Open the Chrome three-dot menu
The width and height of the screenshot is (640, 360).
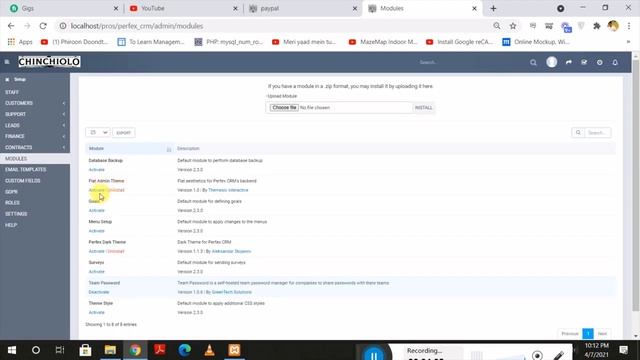point(629,26)
